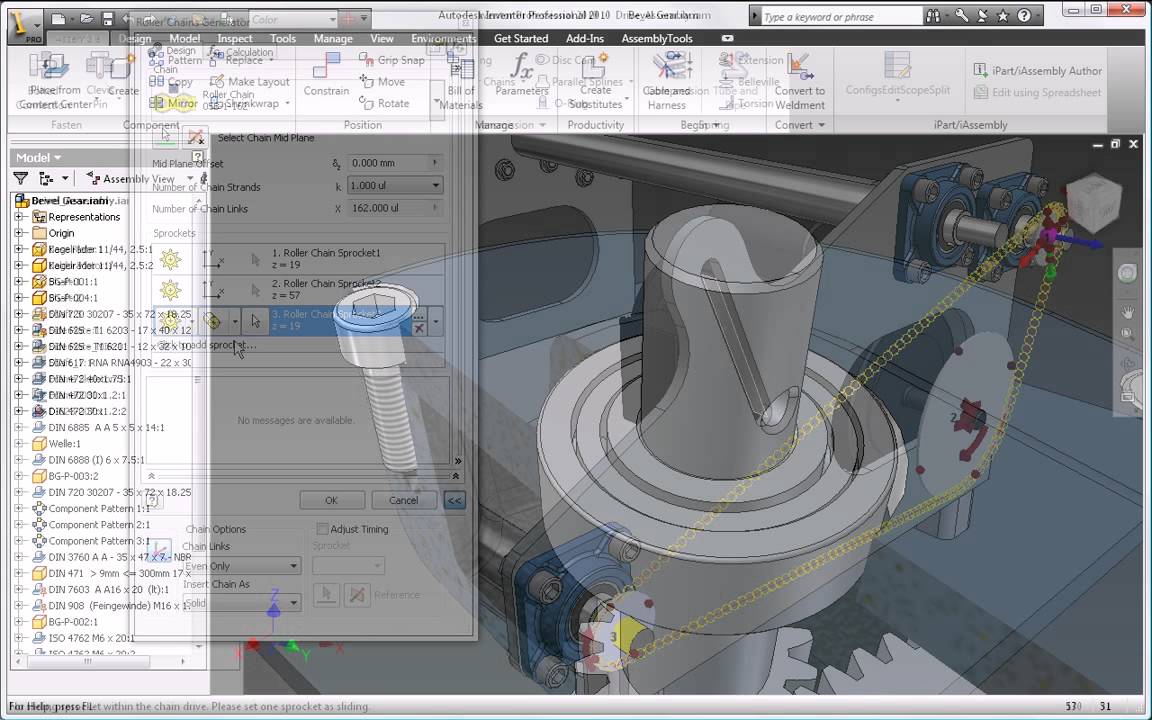Click the Mirror component tool
Viewport: 1152px width, 720px height.
click(x=173, y=103)
